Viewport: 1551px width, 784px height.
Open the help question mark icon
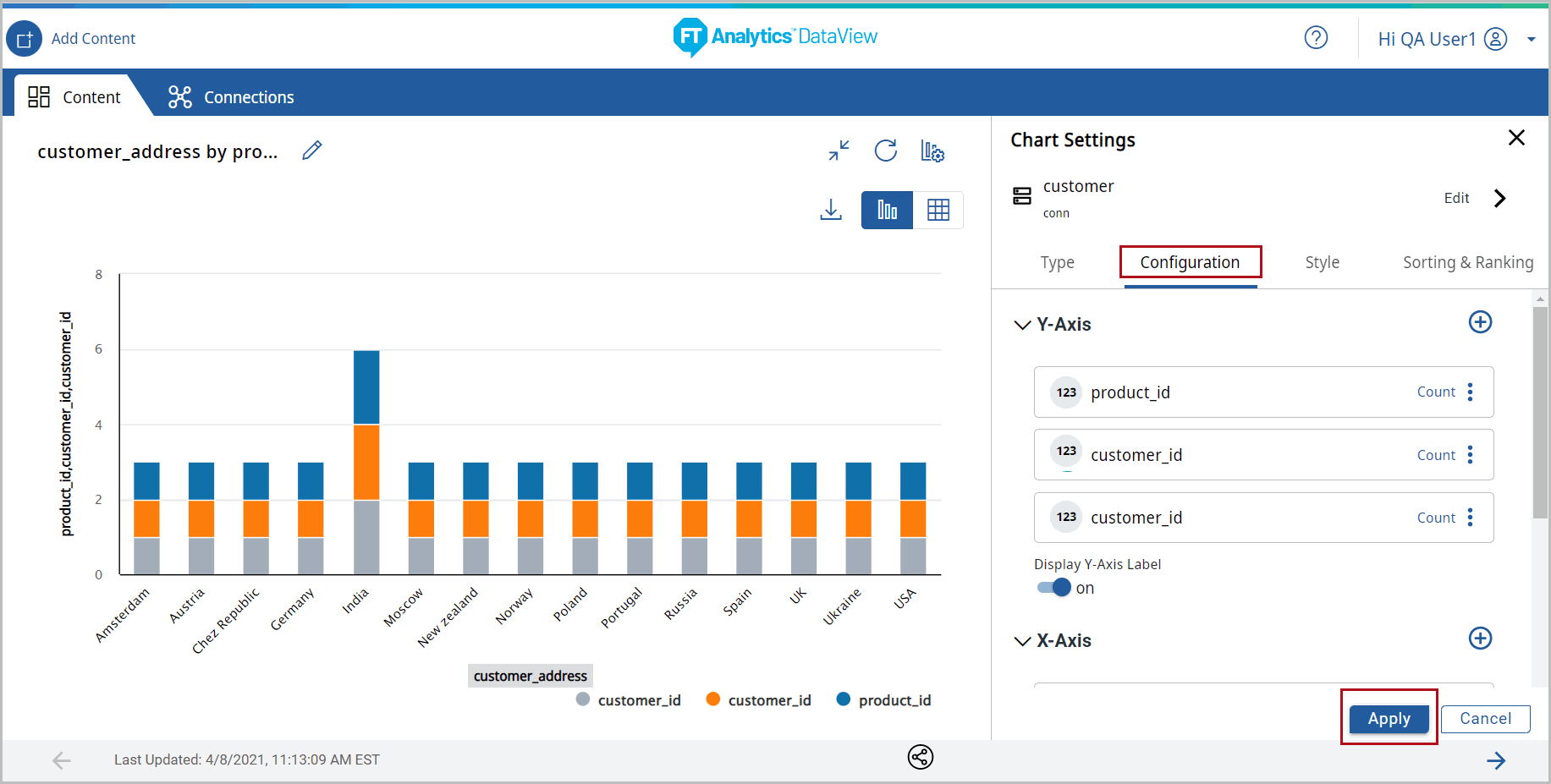pos(1315,38)
